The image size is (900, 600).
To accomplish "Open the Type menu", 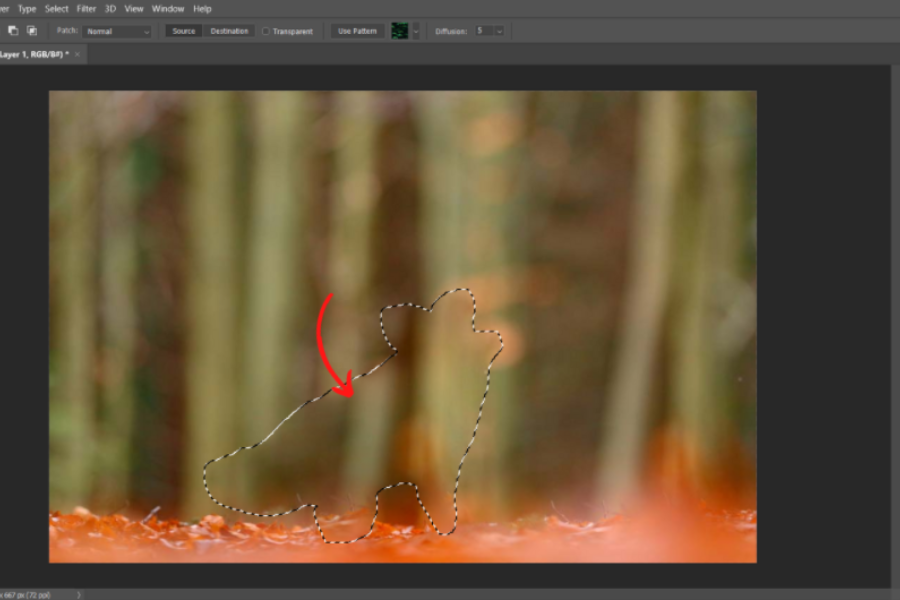I will tap(27, 8).
